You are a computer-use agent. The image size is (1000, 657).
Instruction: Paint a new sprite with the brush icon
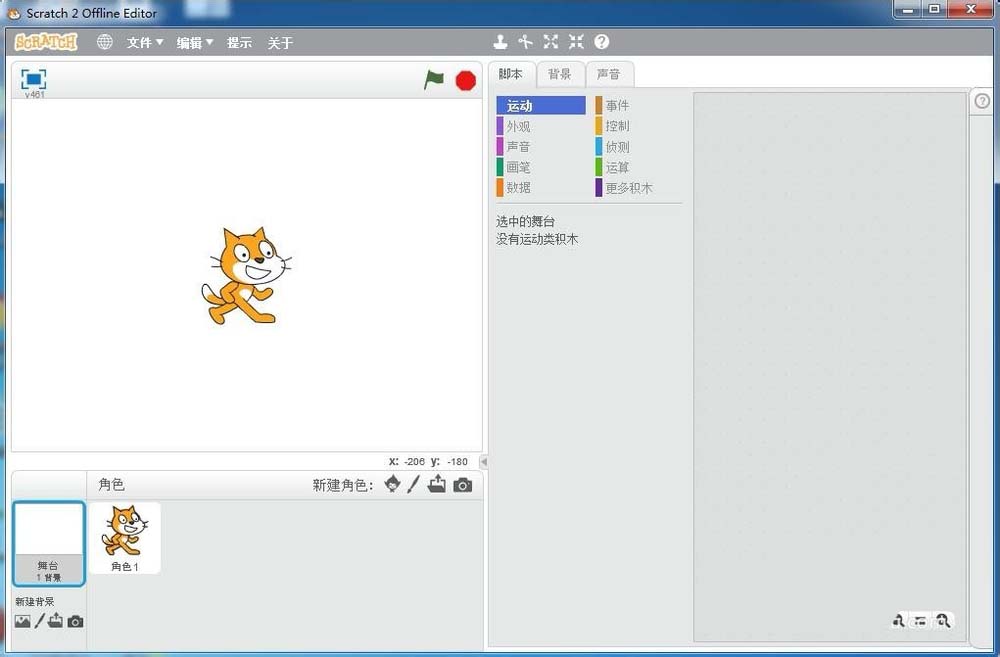[x=413, y=485]
